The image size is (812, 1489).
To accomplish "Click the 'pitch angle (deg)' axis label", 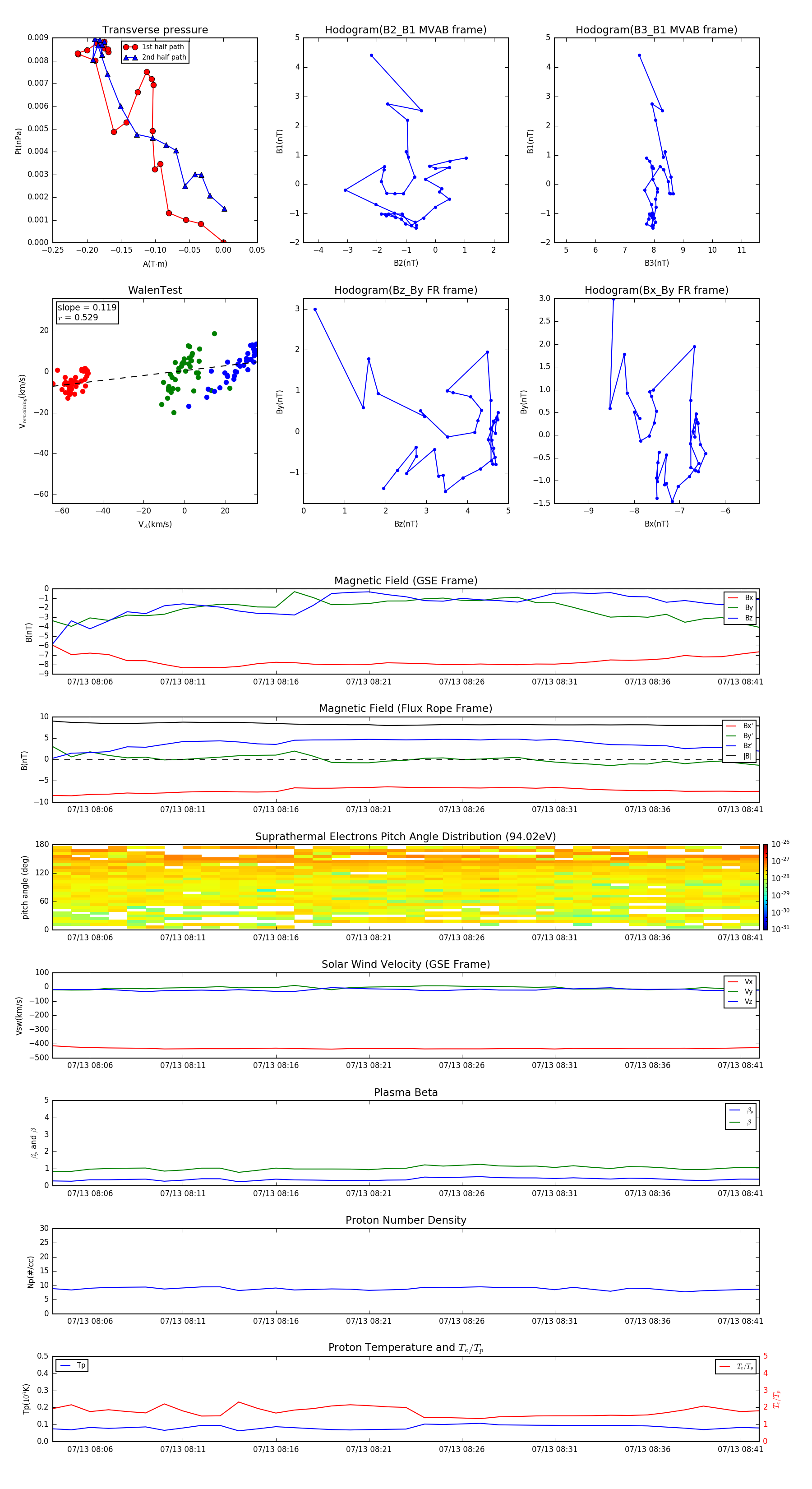I will point(24,887).
